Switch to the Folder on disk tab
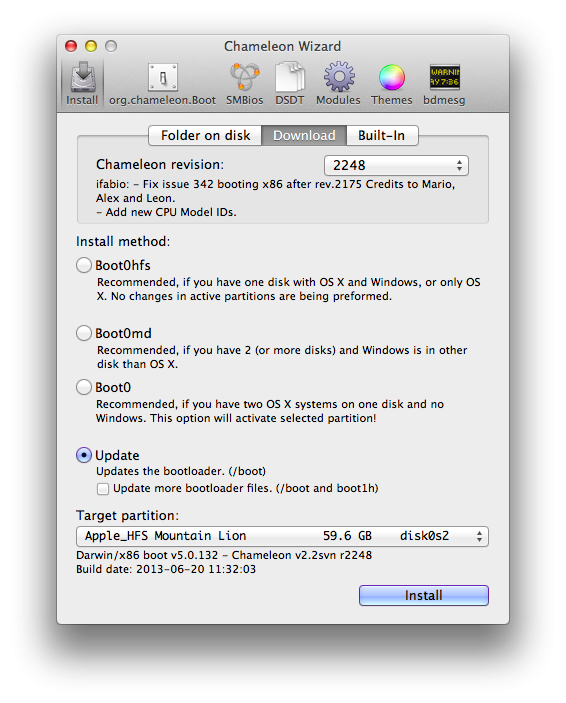The height and width of the screenshot is (703, 566). click(x=205, y=135)
